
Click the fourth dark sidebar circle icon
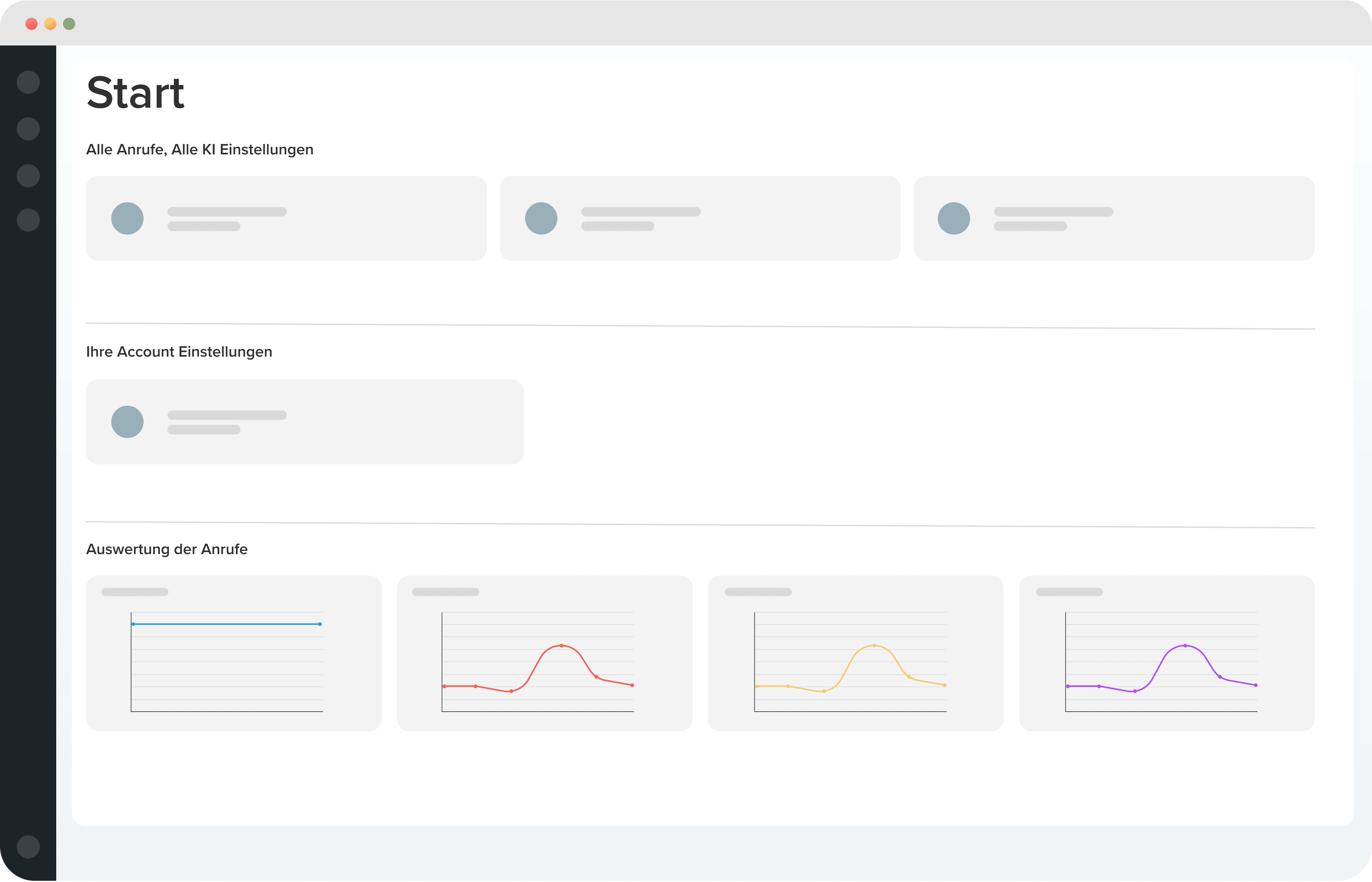click(28, 220)
